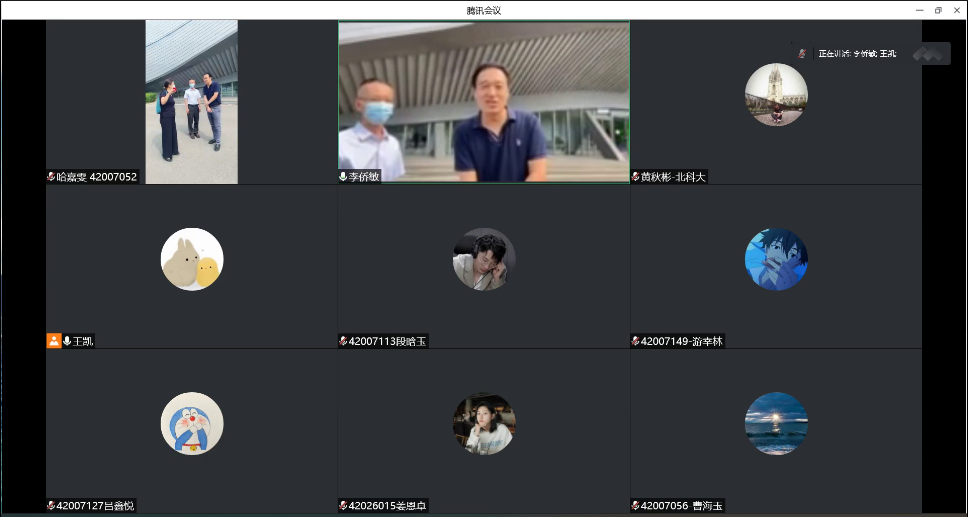Click the muted mic icon of 42007113段晗玉
The width and height of the screenshot is (968, 517).
click(x=343, y=341)
